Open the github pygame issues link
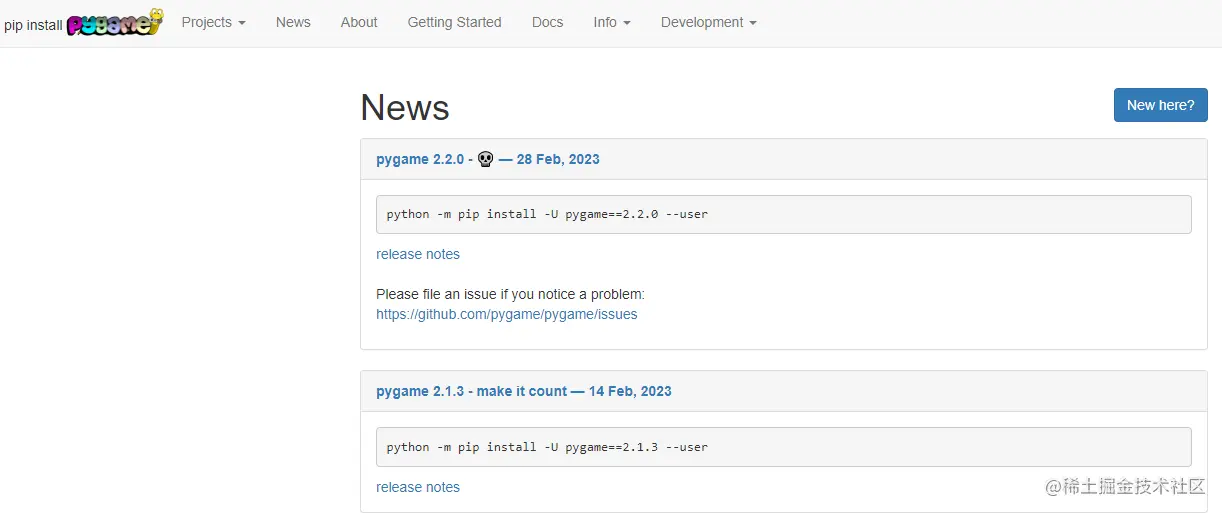Image resolution: width=1222 pixels, height=513 pixels. pos(507,314)
